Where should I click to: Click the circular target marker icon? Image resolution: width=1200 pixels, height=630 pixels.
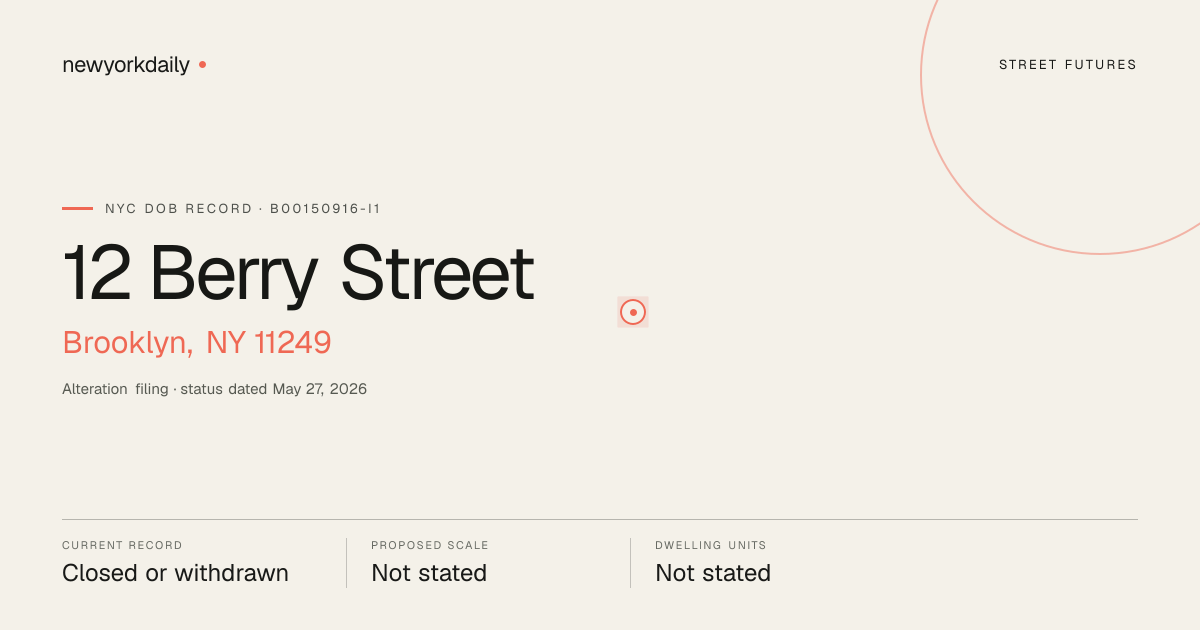coord(633,312)
